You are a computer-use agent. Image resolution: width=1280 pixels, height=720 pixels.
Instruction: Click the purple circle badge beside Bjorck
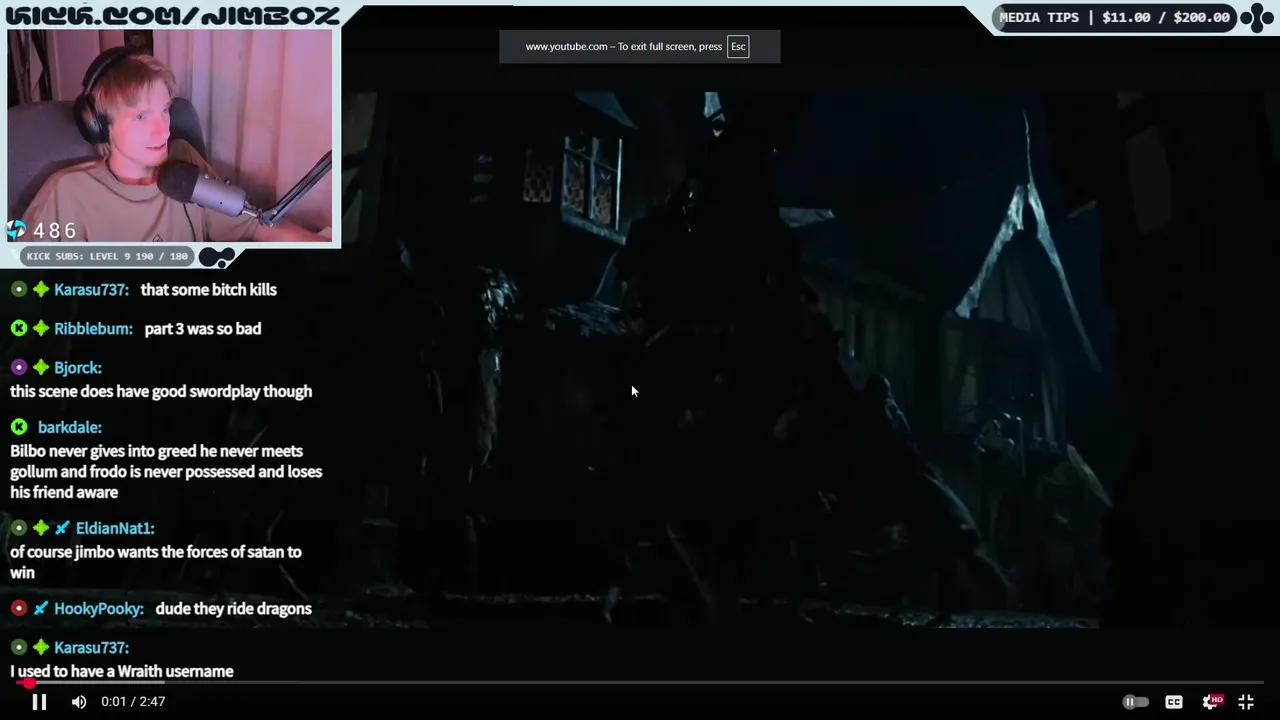(x=19, y=368)
